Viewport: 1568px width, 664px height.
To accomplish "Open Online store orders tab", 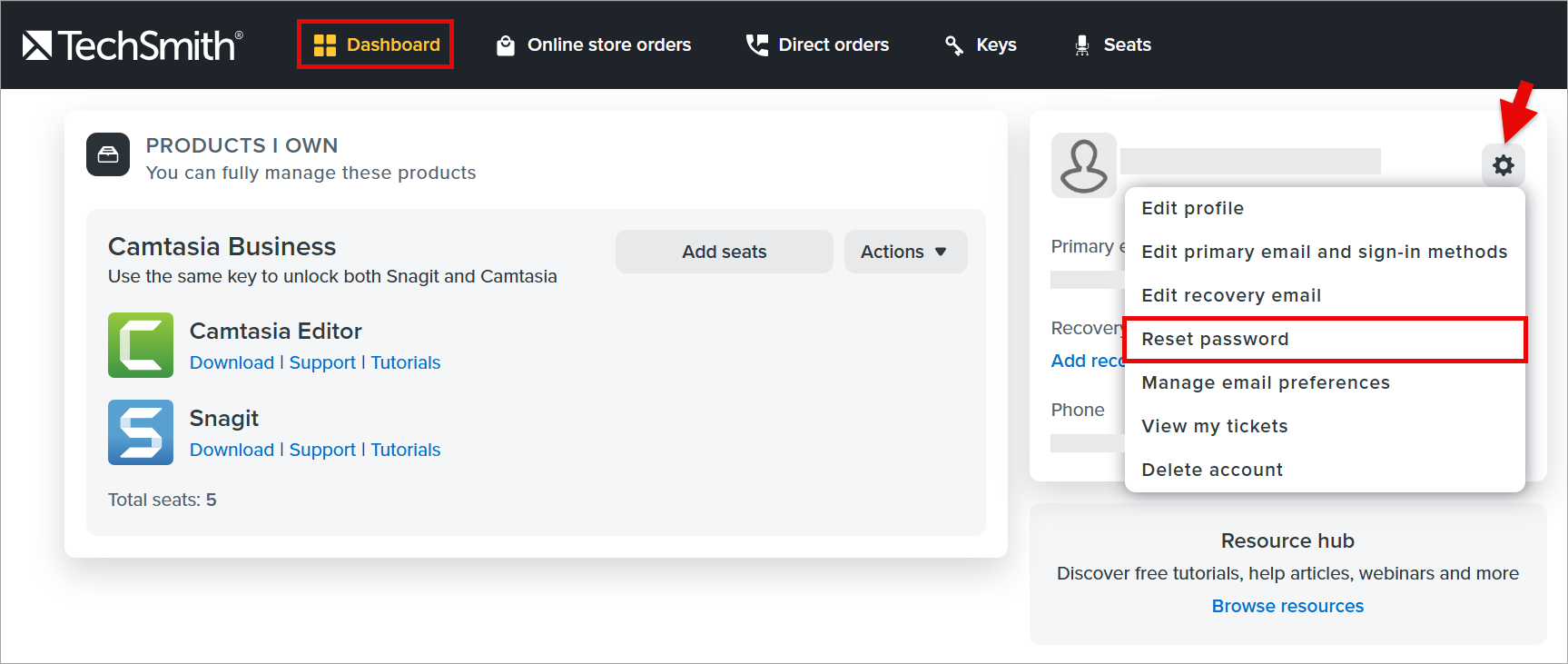I will tap(594, 45).
